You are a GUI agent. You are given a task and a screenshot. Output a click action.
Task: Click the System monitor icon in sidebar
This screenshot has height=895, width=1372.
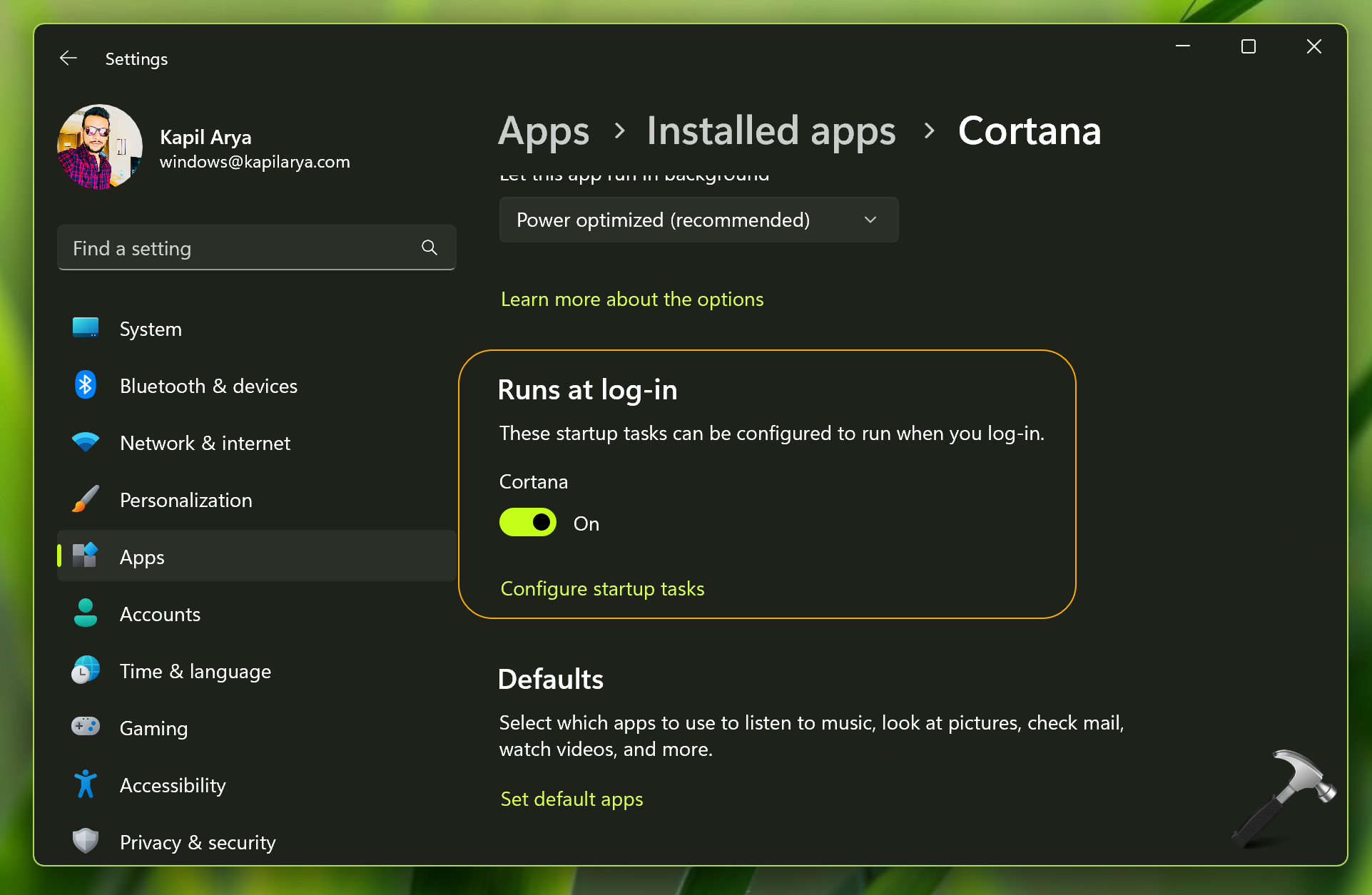86,328
